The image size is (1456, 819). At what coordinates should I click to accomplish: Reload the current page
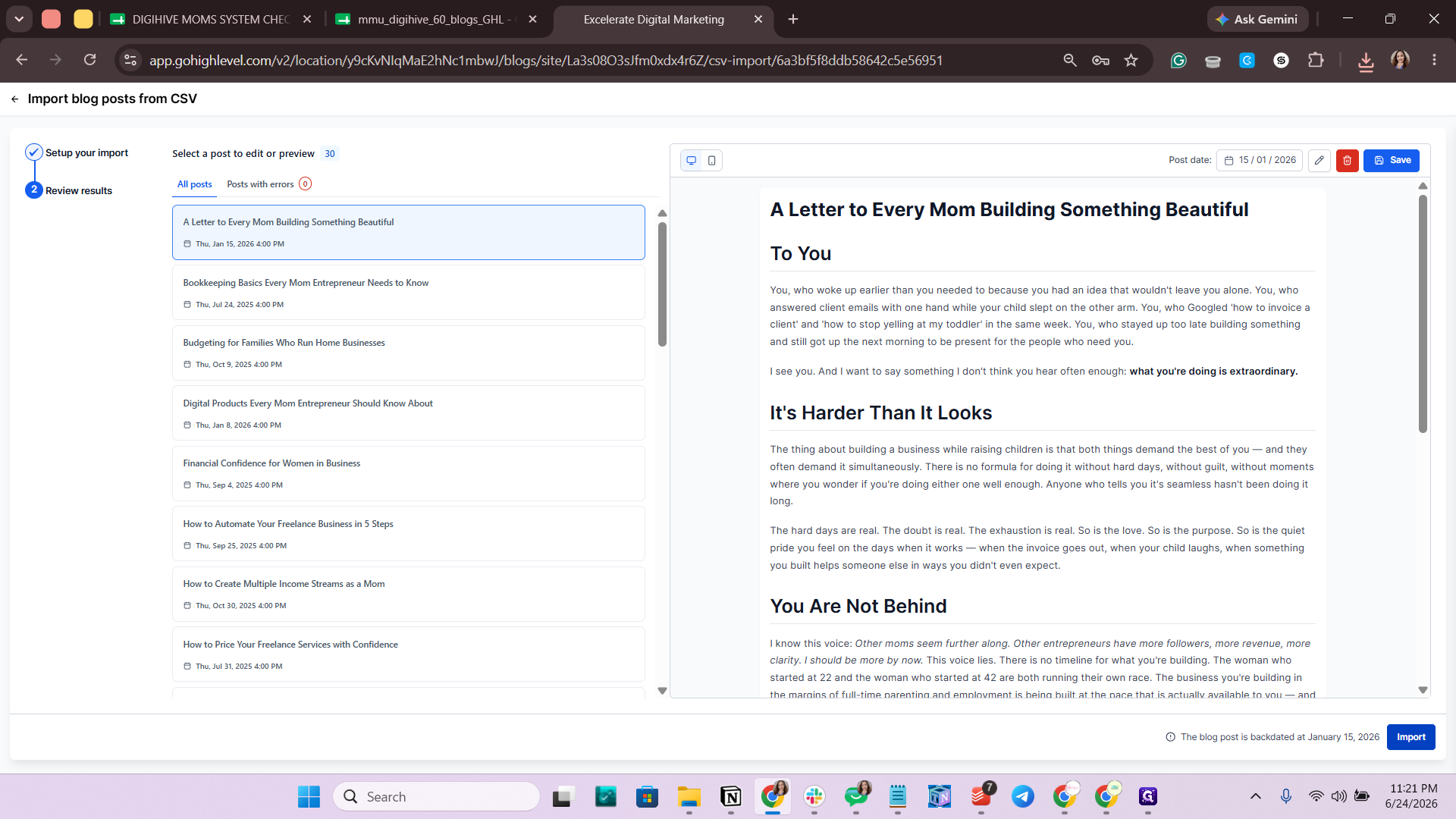[89, 60]
